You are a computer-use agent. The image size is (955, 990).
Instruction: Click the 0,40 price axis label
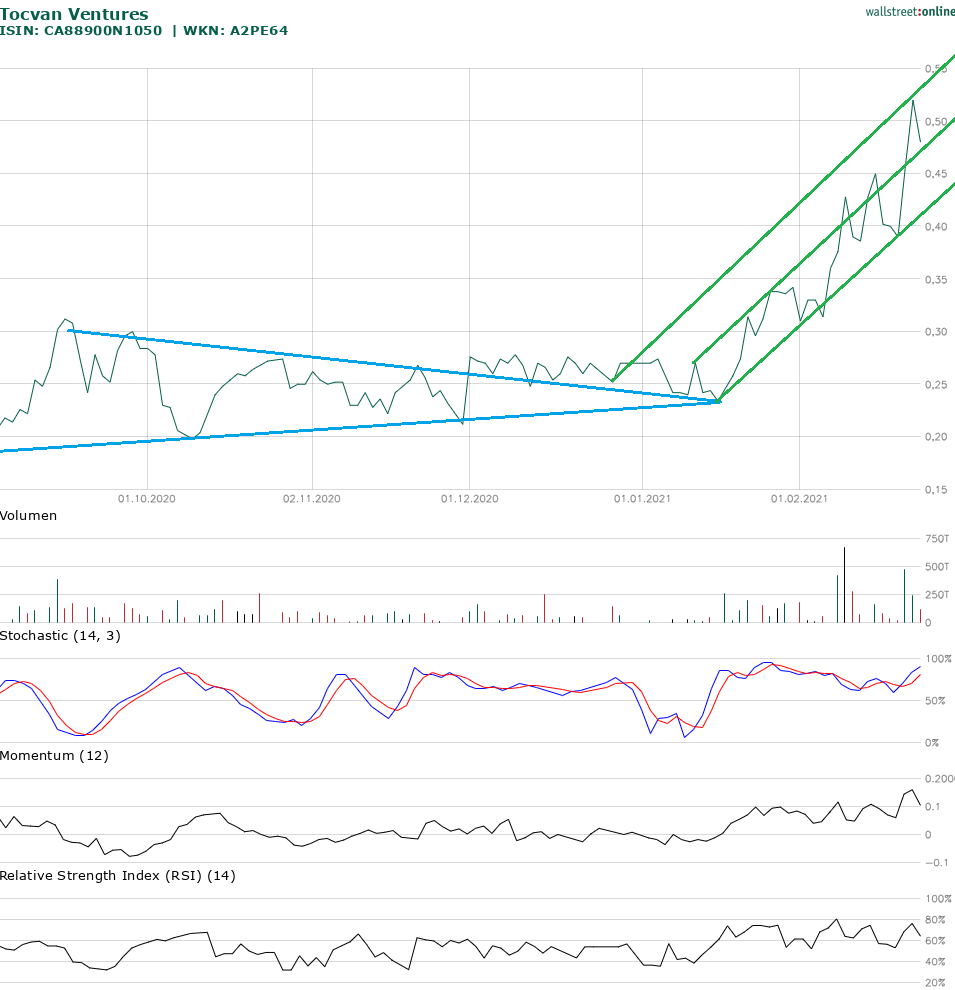pos(936,227)
